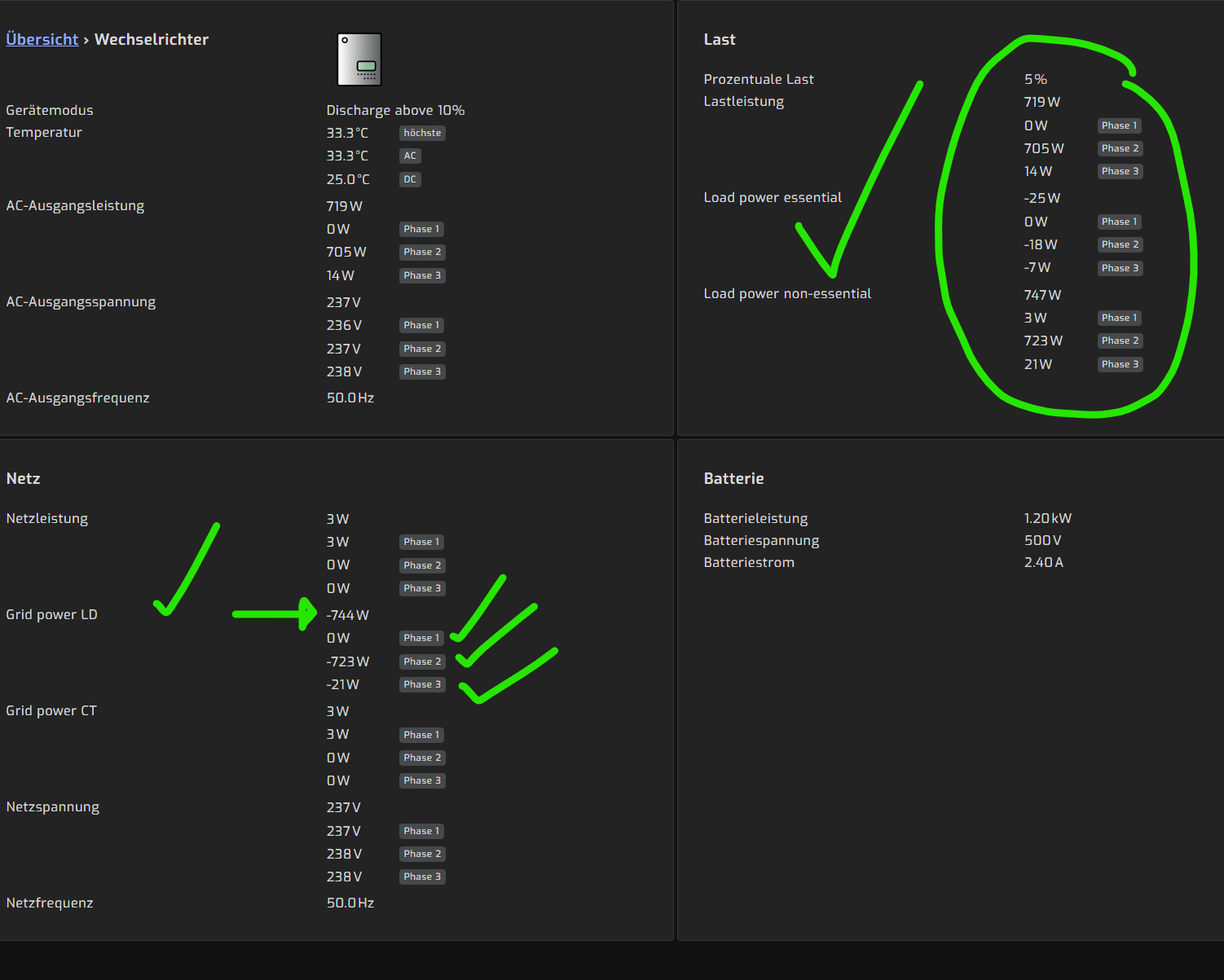The height and width of the screenshot is (980, 1224).
Task: Click the 5 % Prozentuale Last value
Action: tap(1036, 79)
